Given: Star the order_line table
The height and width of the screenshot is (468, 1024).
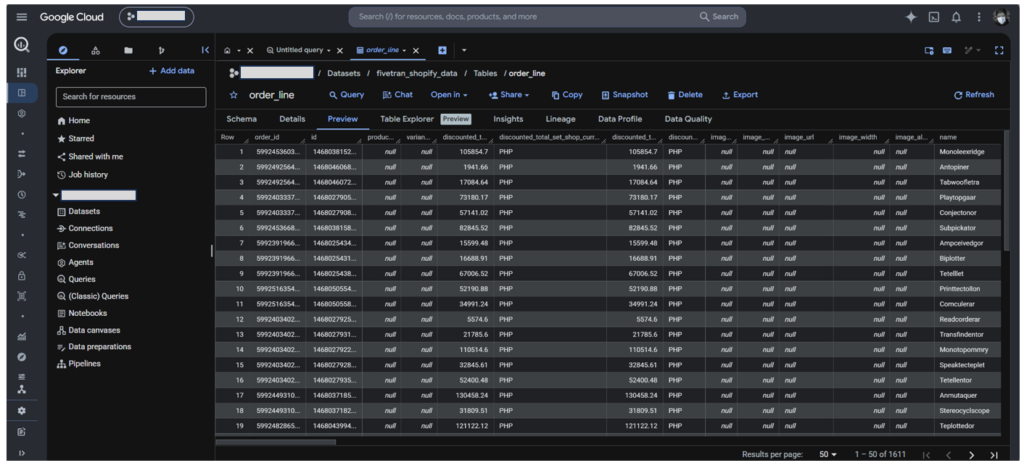Looking at the screenshot, I should click(233, 95).
